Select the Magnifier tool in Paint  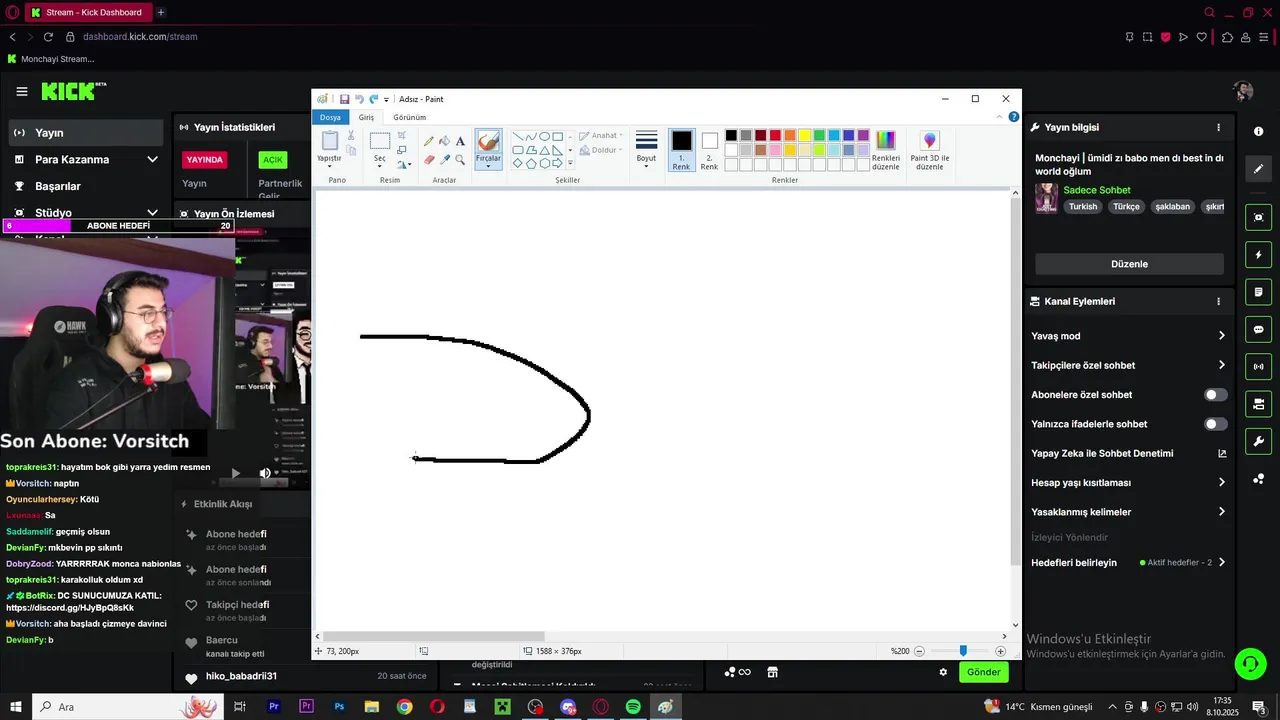tap(460, 159)
